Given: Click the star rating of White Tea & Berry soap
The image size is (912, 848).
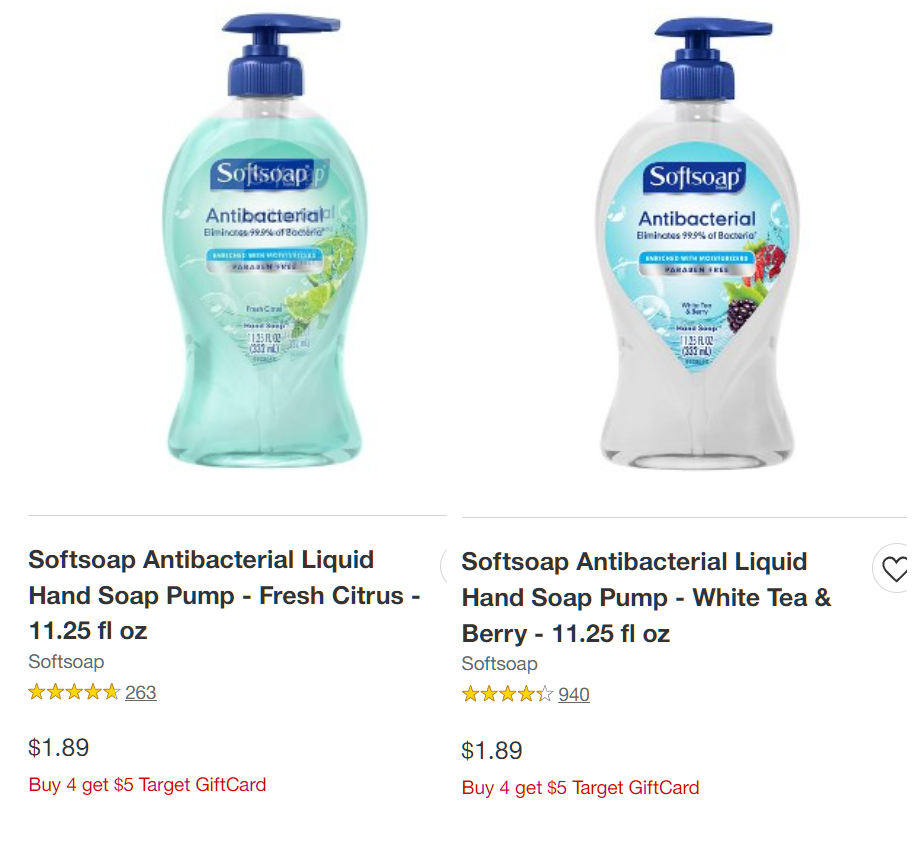Looking at the screenshot, I should click(x=507, y=694).
